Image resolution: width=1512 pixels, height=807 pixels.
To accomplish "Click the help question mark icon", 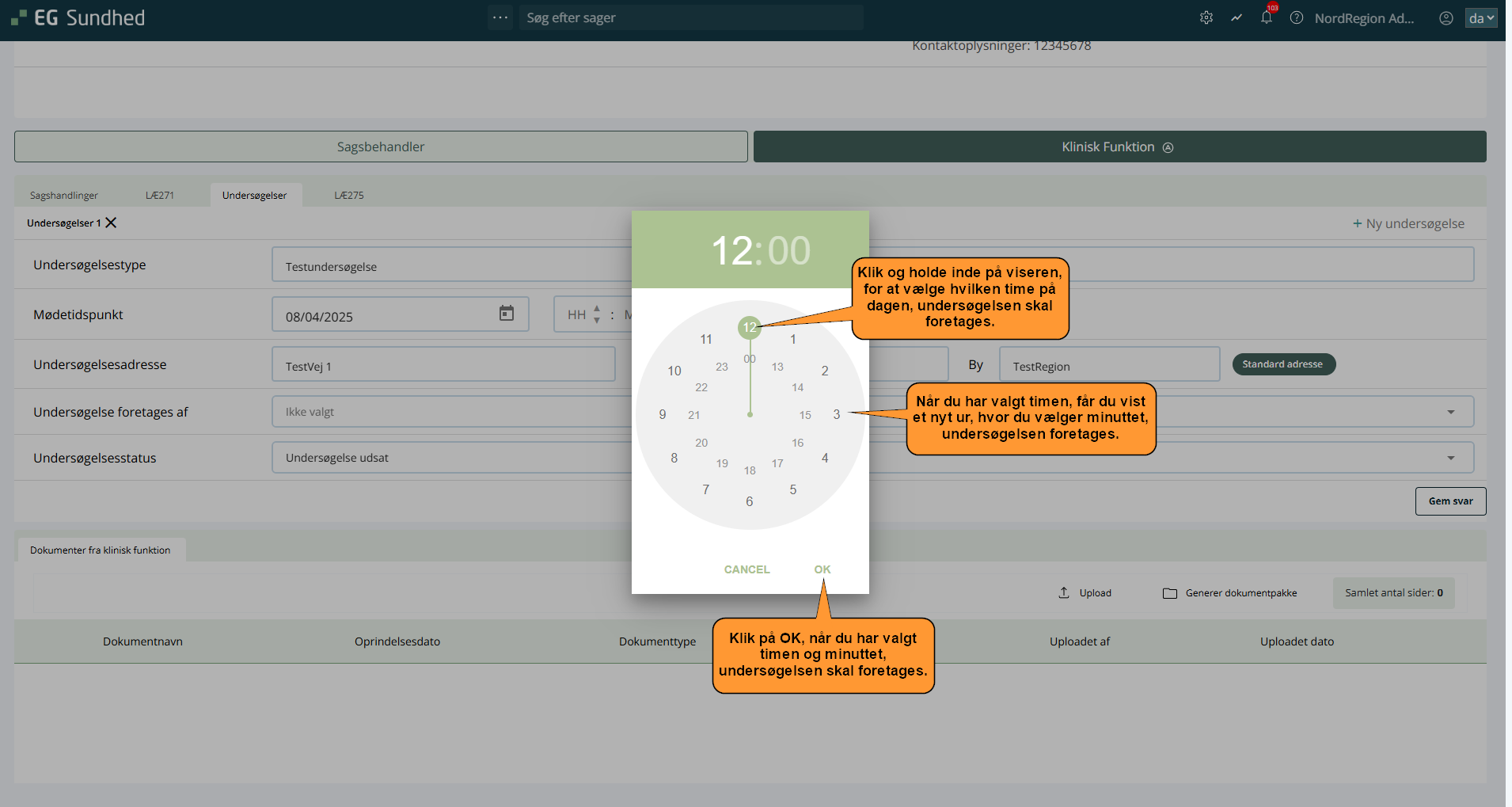I will tap(1297, 17).
